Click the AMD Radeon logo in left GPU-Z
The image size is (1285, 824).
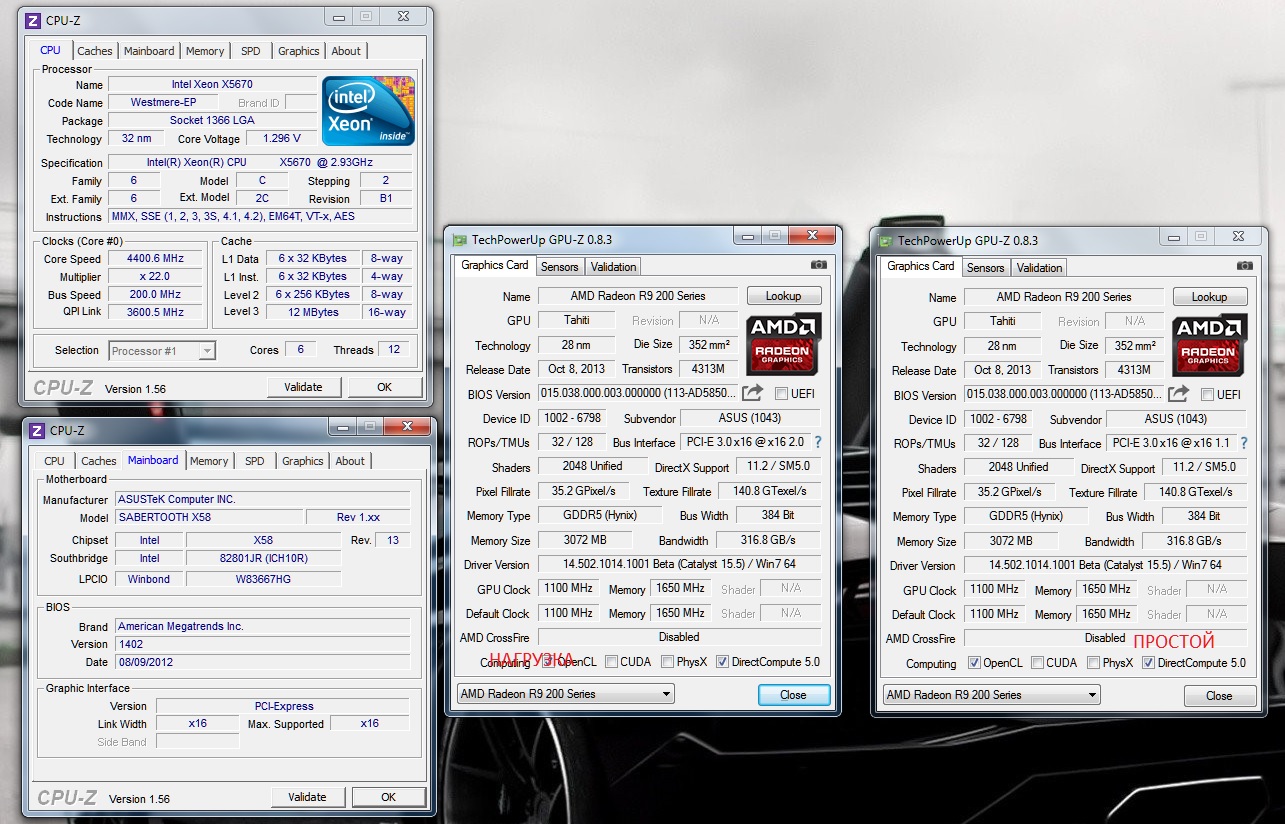click(x=784, y=344)
